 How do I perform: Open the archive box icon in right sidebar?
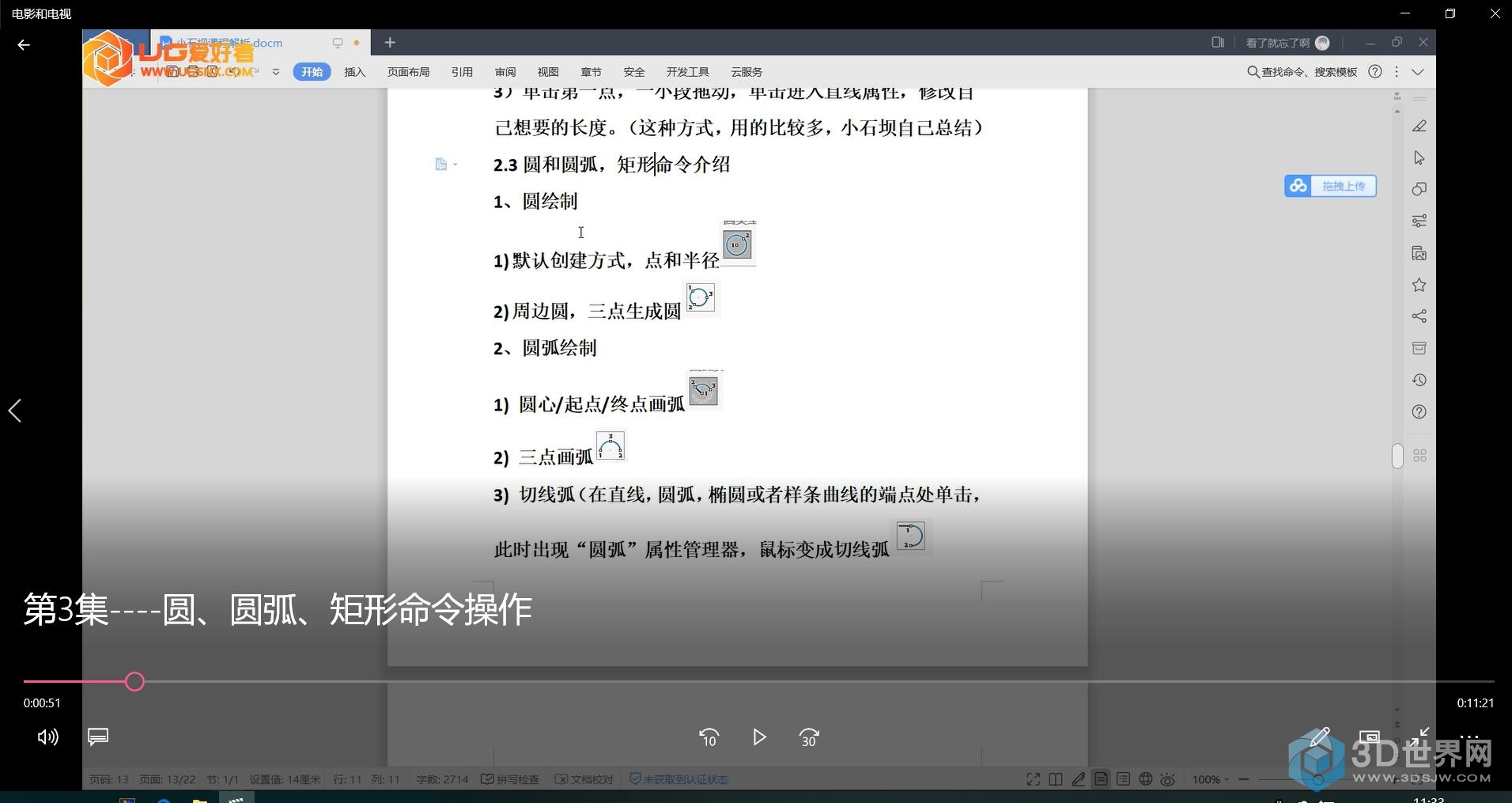[1419, 348]
